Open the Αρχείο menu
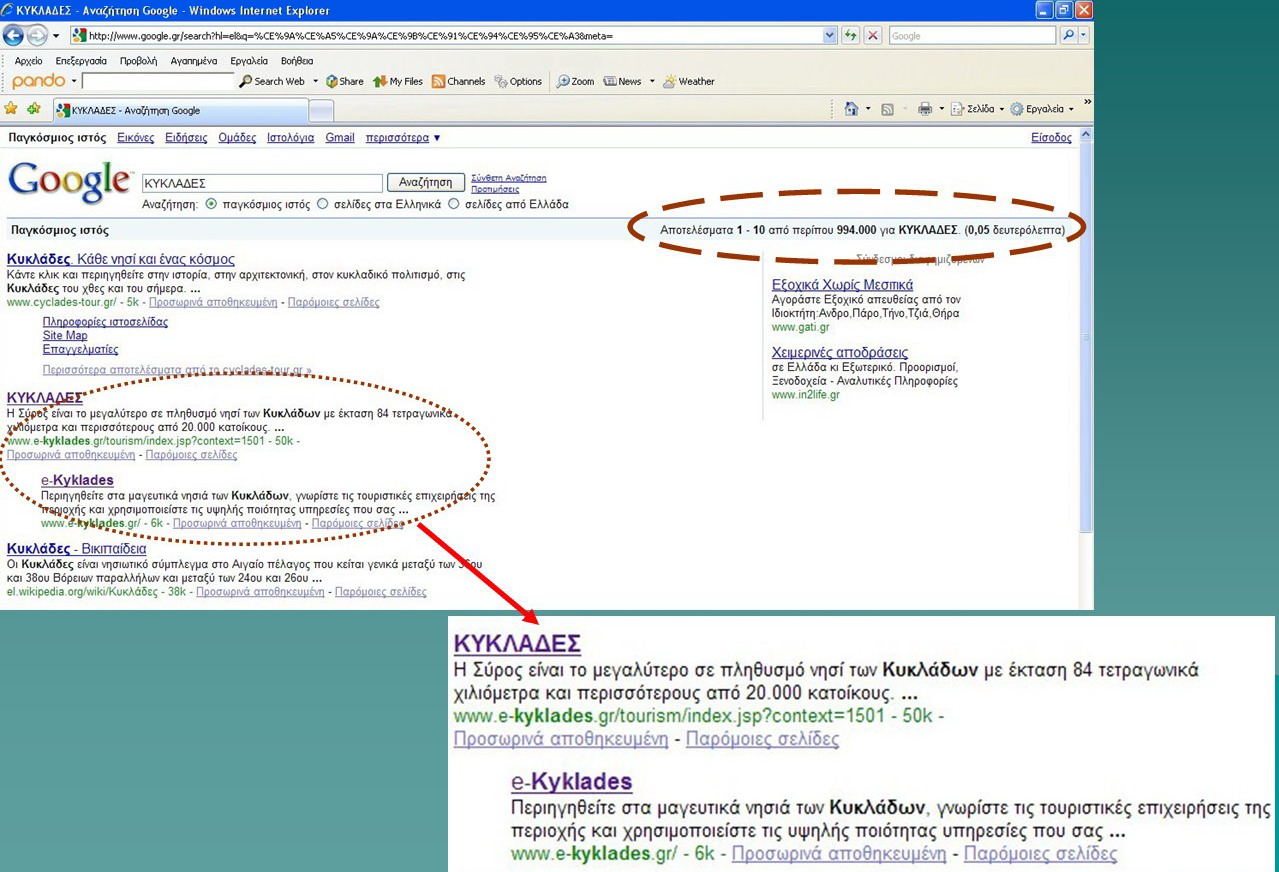 [29, 61]
